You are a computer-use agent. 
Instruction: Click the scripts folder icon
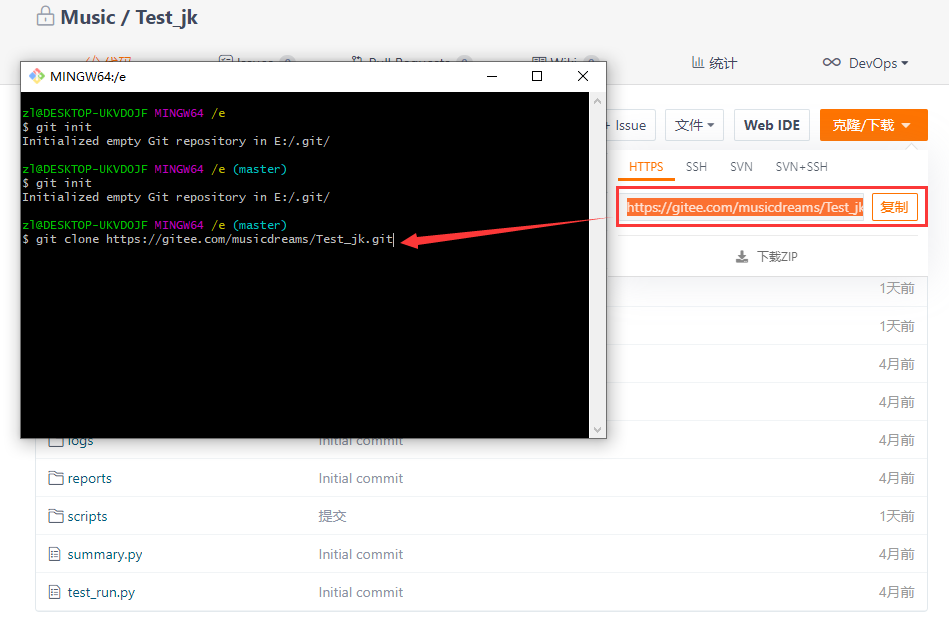click(x=56, y=516)
